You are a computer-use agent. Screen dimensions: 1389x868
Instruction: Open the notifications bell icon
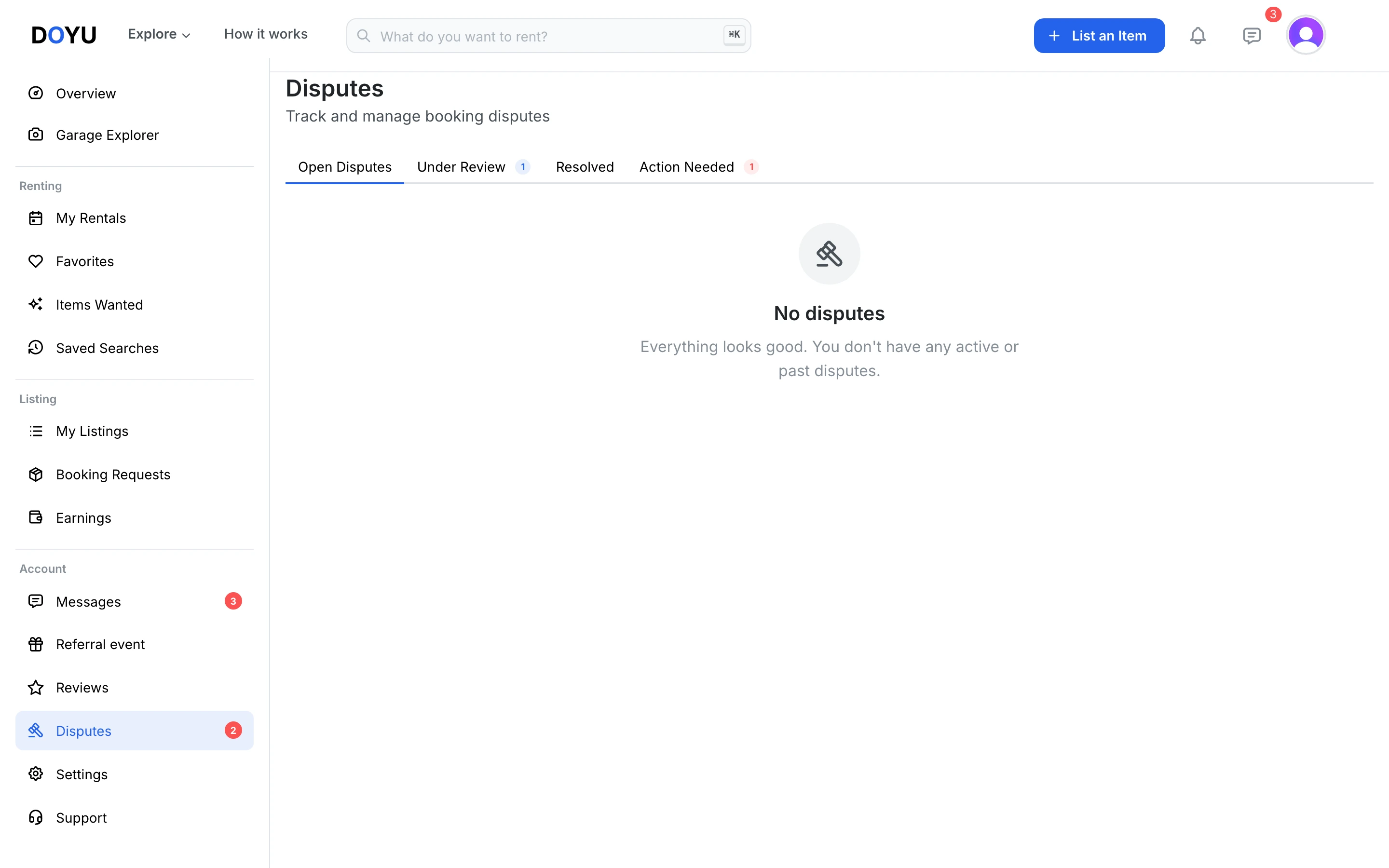coord(1198,36)
